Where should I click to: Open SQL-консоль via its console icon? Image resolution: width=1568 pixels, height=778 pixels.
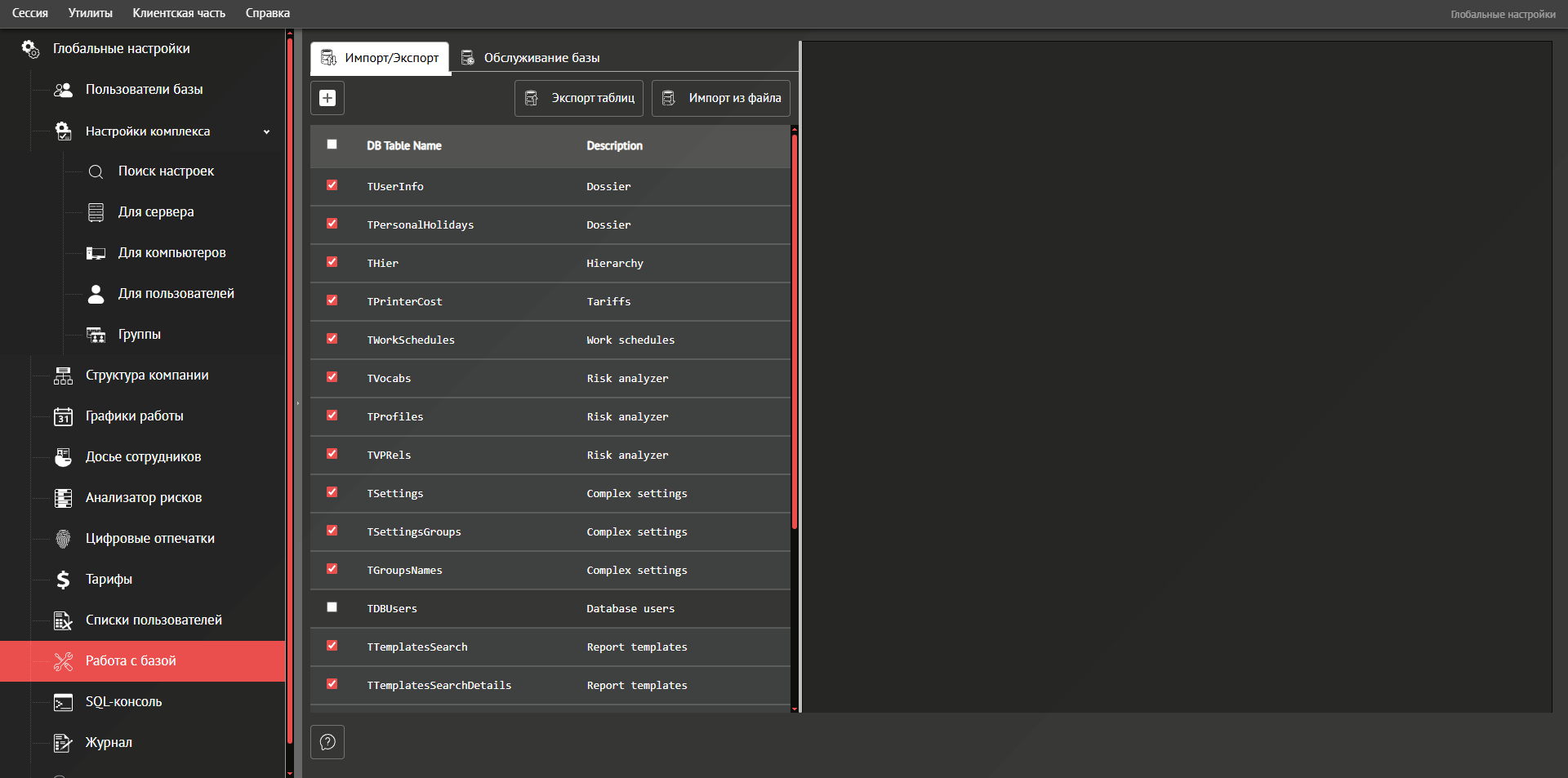pos(63,702)
